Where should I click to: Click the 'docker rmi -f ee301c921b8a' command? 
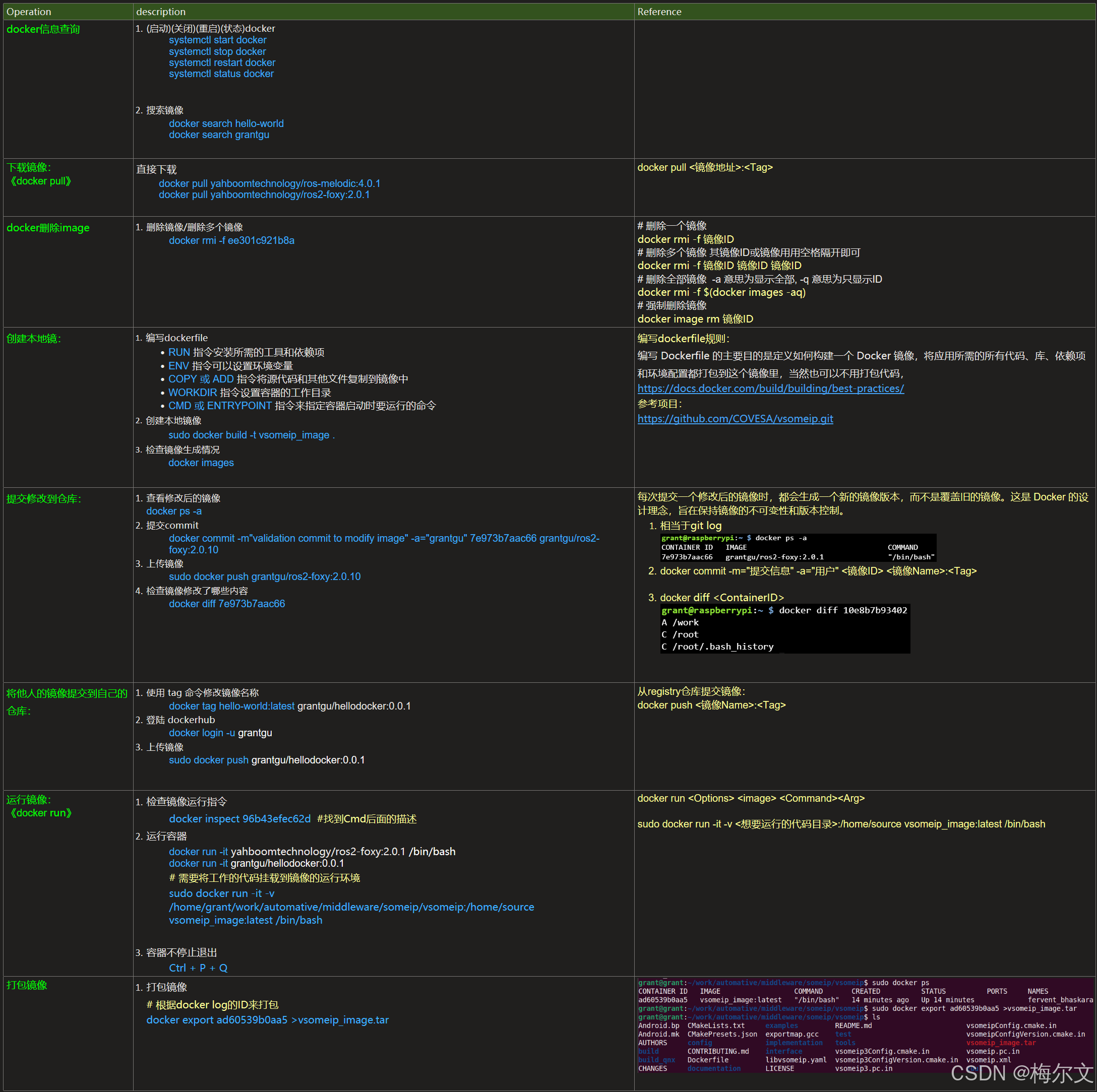click(x=231, y=241)
